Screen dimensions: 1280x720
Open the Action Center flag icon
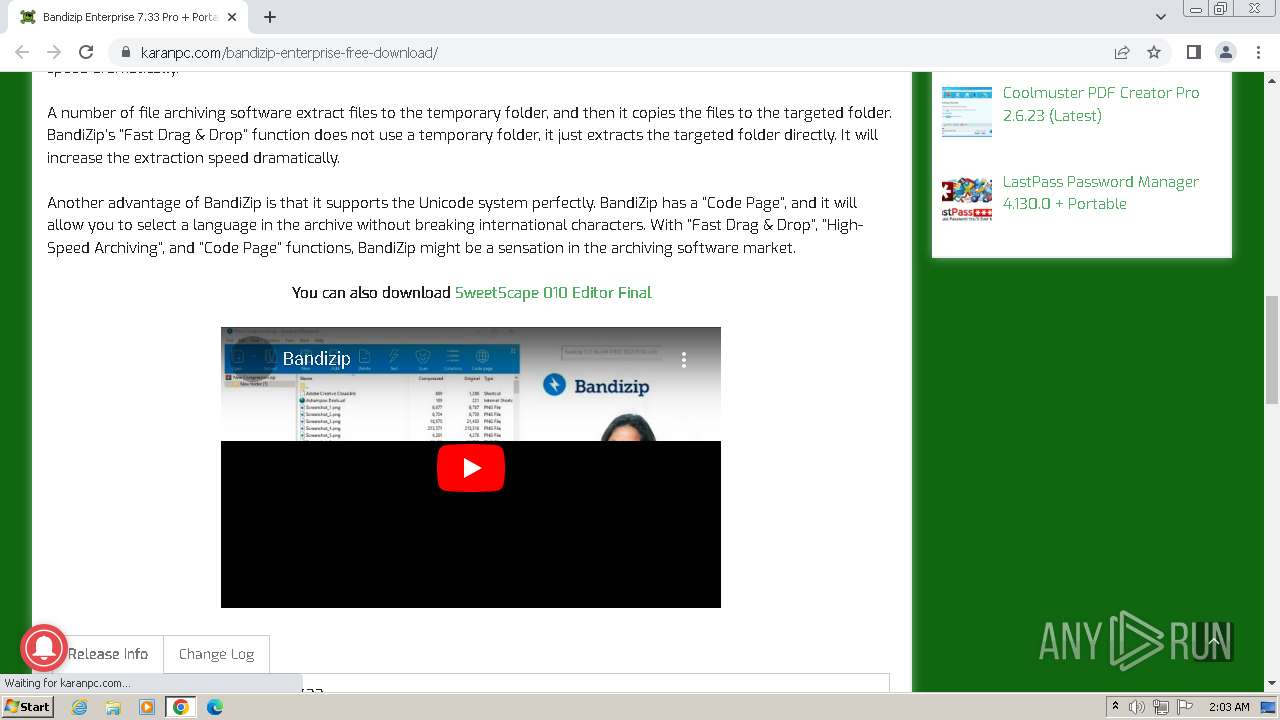[x=1184, y=707]
